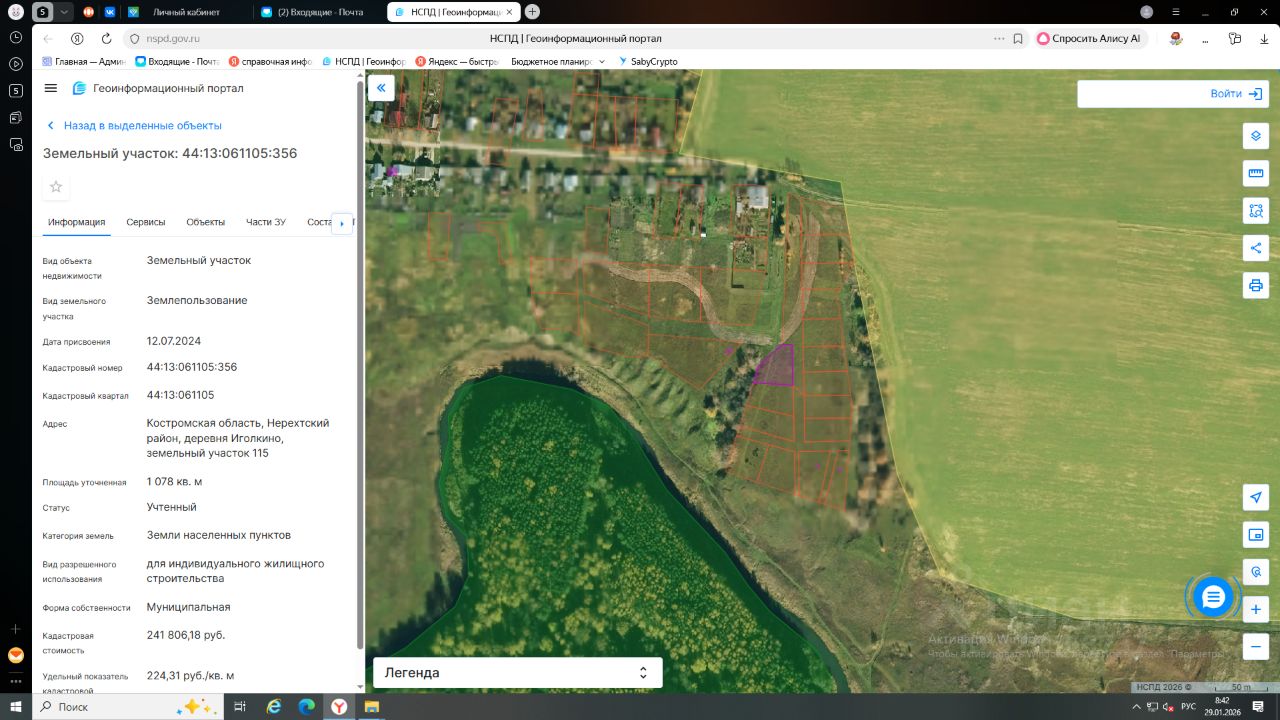
Task: Zoom out on the map
Action: click(x=1256, y=646)
